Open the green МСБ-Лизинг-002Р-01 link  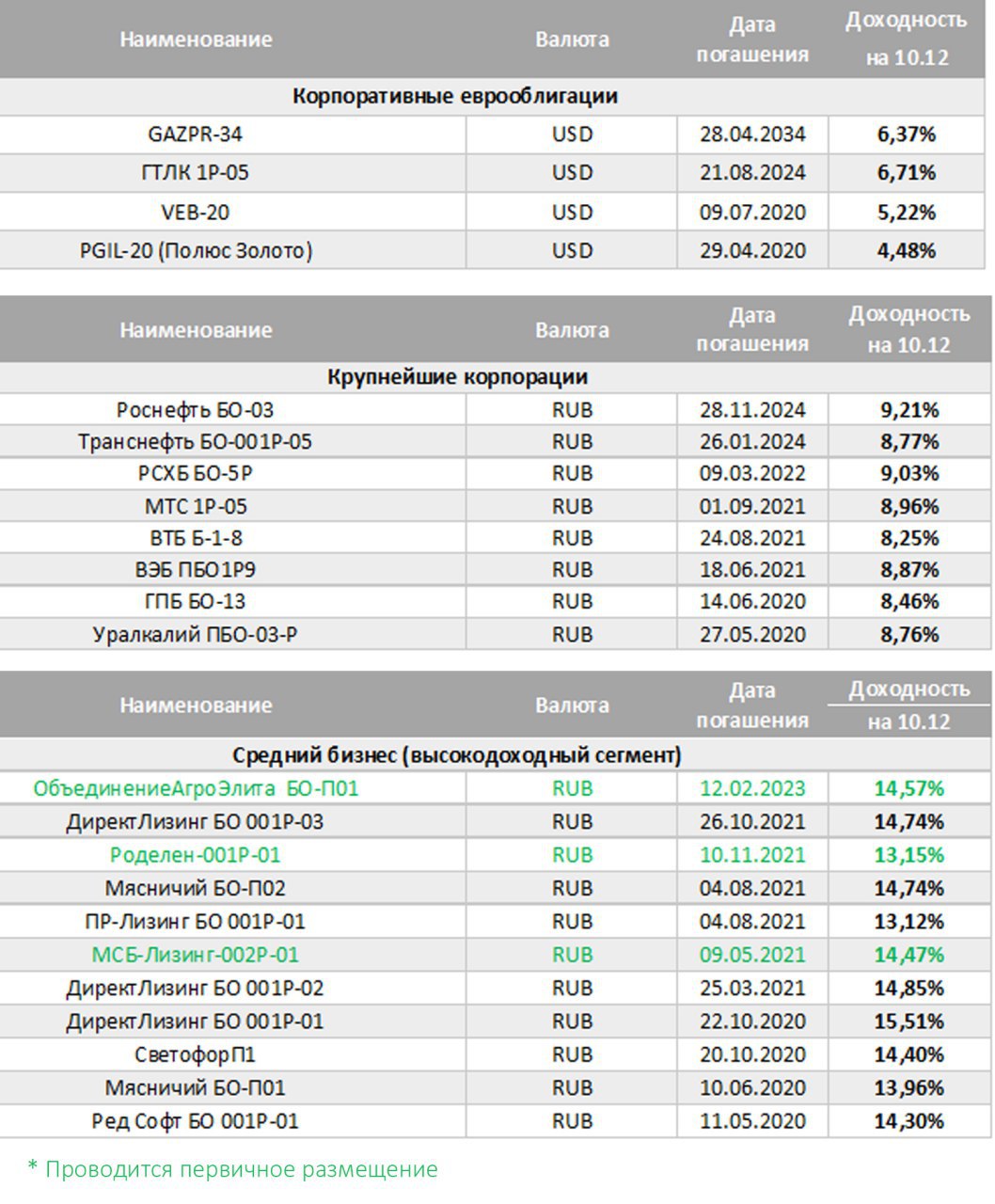(x=196, y=955)
